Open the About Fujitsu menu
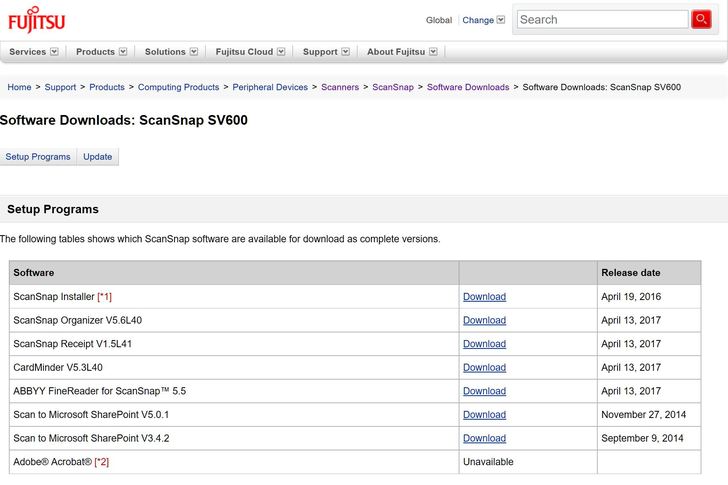The height and width of the screenshot is (485, 728). coord(402,52)
